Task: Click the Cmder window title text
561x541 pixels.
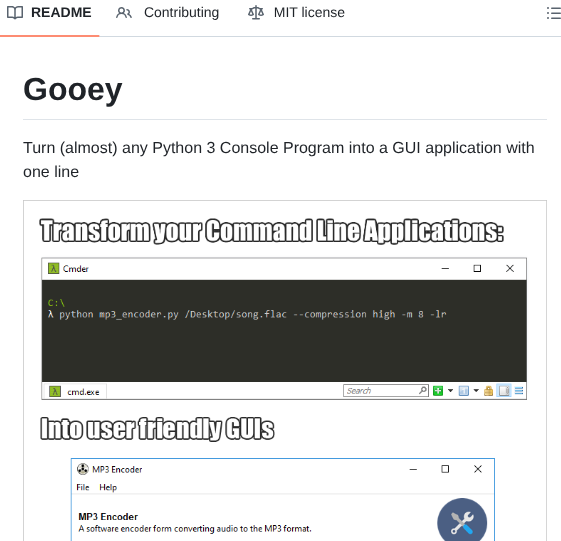Action: (75, 269)
